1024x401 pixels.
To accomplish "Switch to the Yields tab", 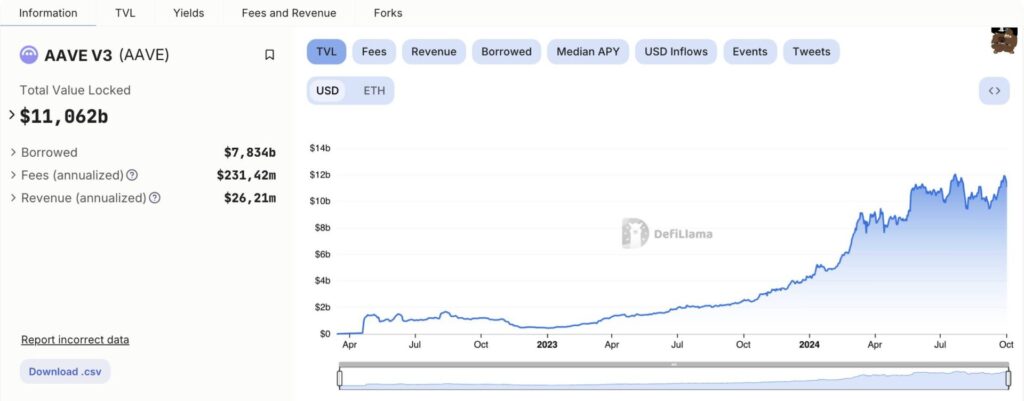I will 189,13.
